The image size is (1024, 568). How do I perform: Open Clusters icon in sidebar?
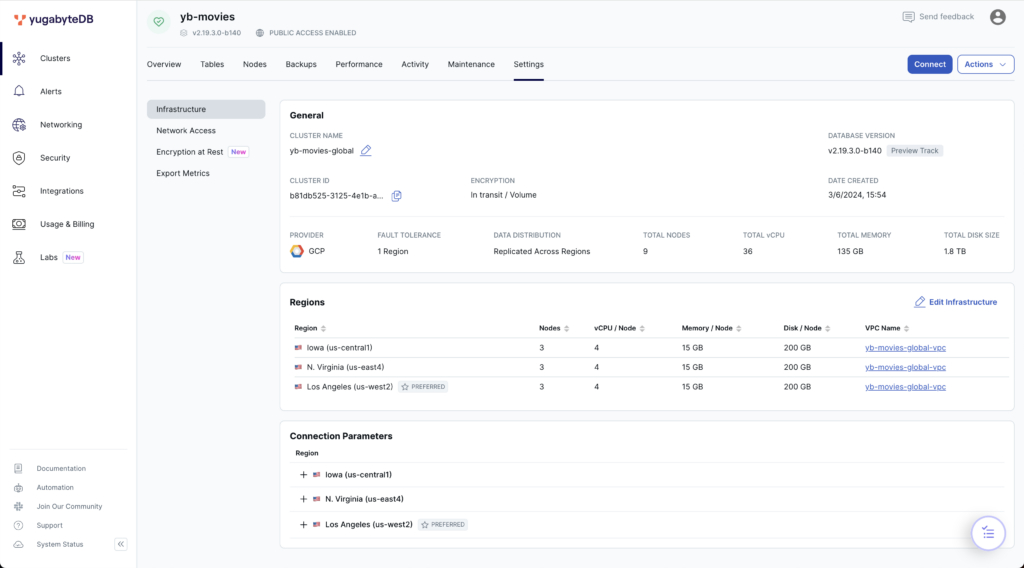pyautogui.click(x=19, y=58)
